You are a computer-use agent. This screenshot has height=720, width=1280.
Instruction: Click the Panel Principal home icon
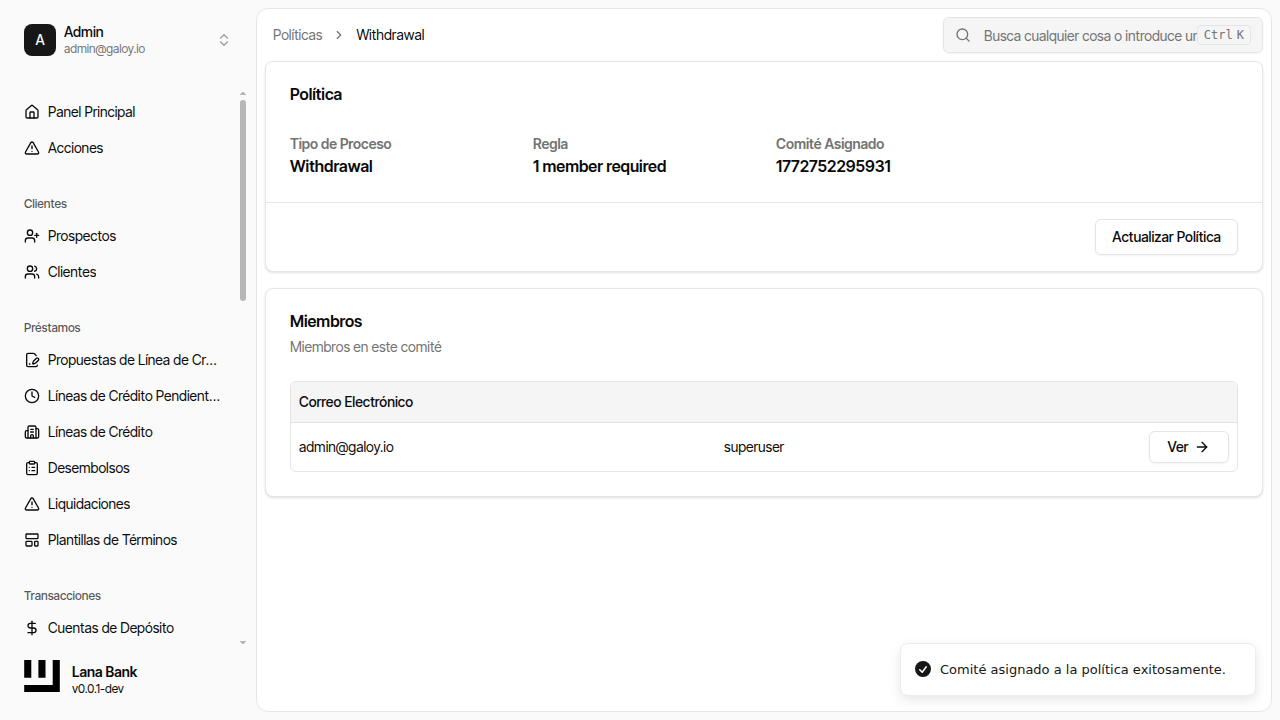click(x=32, y=112)
